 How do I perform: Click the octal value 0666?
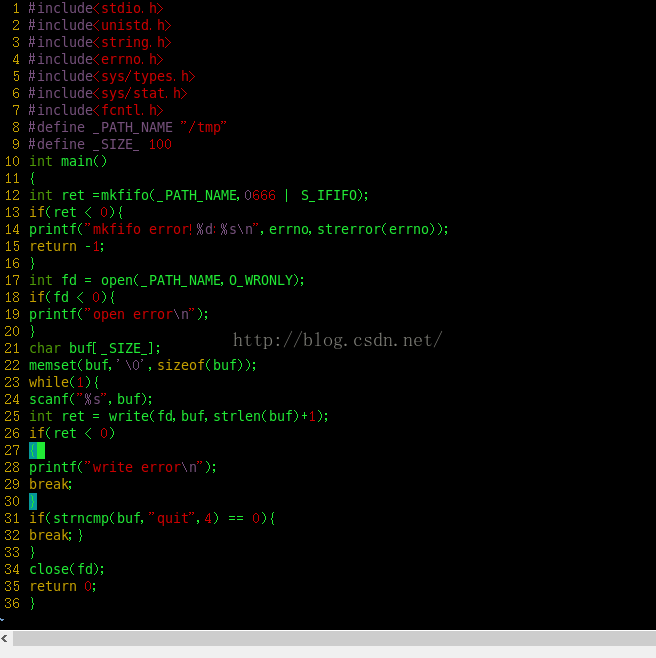(x=260, y=195)
